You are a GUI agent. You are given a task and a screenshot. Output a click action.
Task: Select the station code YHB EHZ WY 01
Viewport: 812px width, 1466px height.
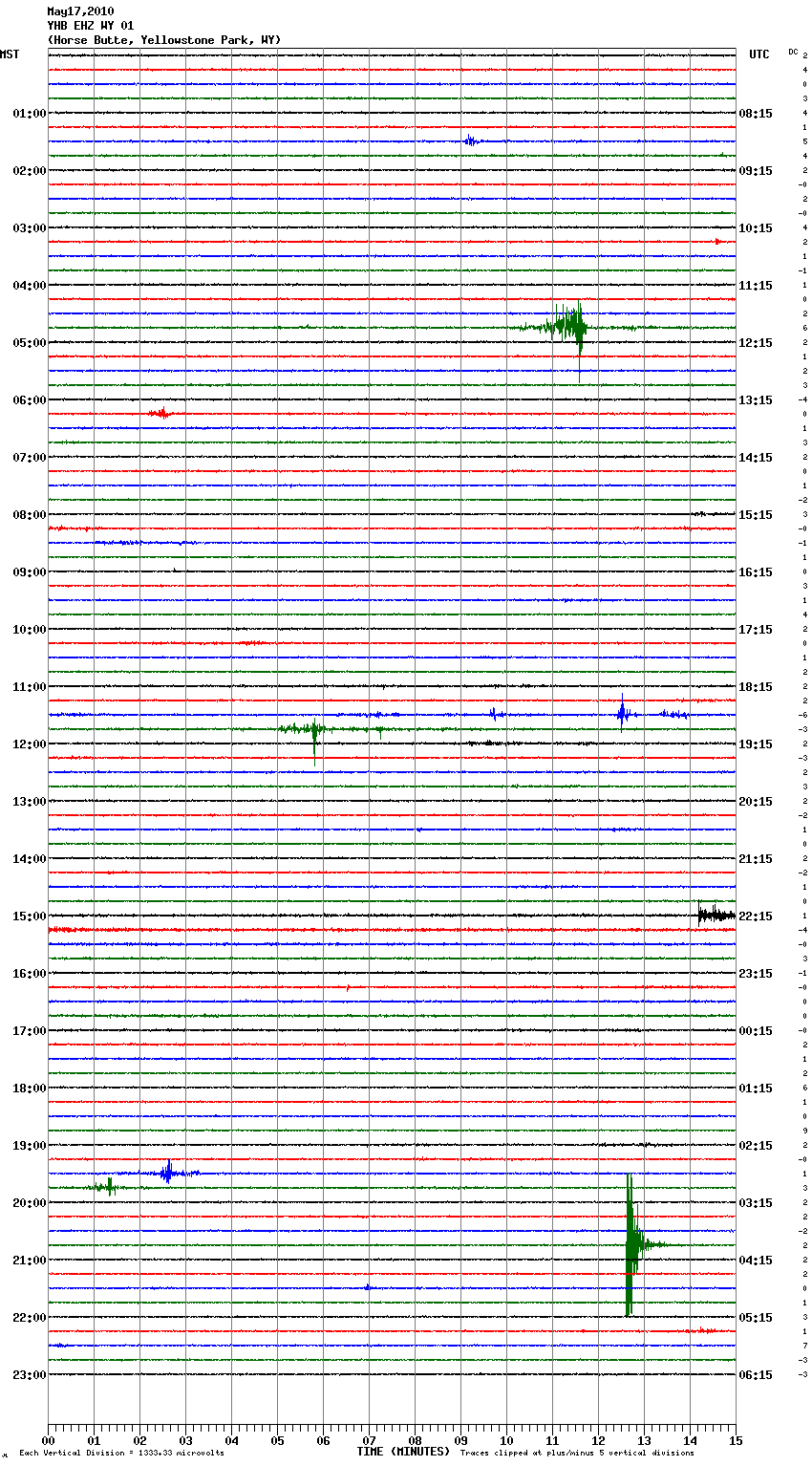click(91, 26)
